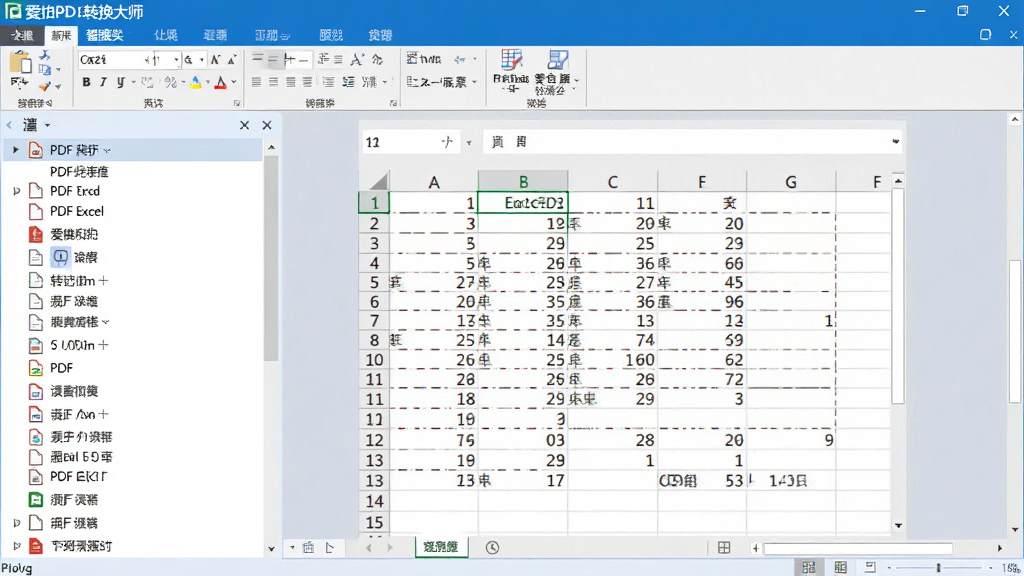
Task: Expand the last sidebar tree item
Action: 17,545
